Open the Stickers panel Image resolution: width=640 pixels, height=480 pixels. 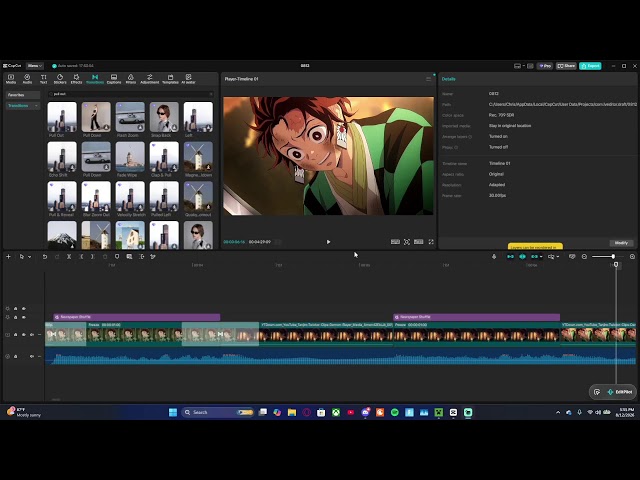coord(60,79)
